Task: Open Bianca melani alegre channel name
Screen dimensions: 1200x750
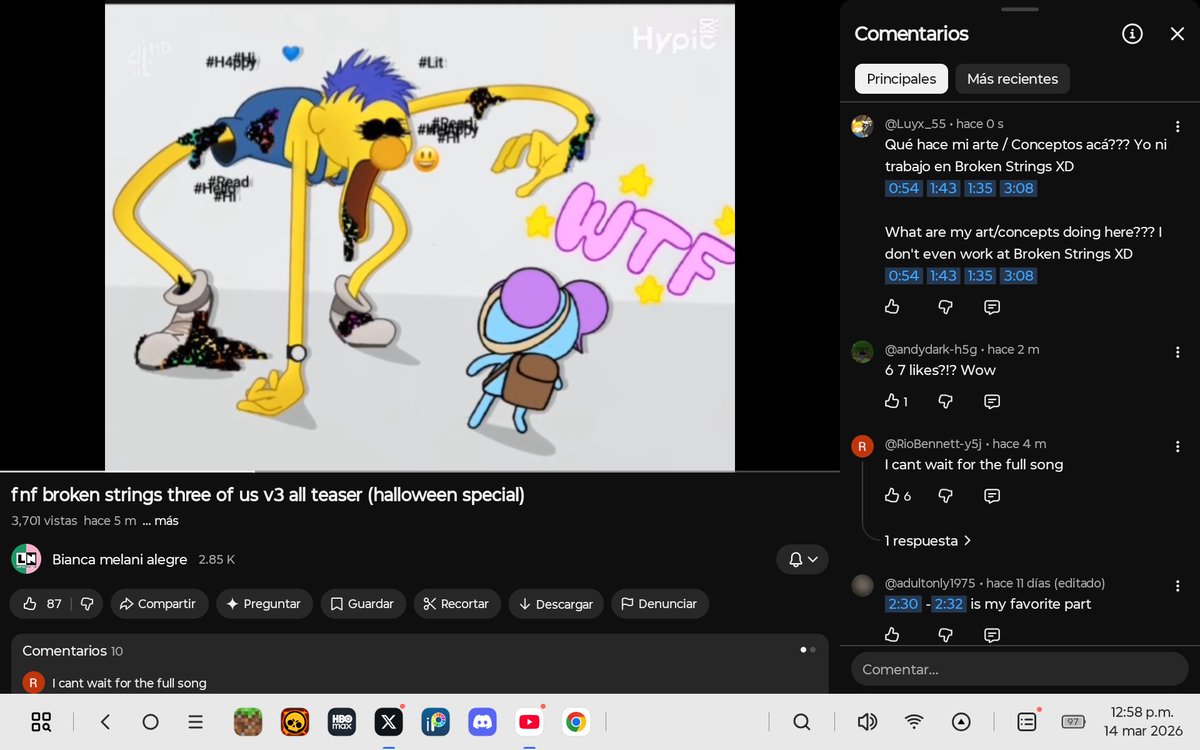Action: (120, 560)
